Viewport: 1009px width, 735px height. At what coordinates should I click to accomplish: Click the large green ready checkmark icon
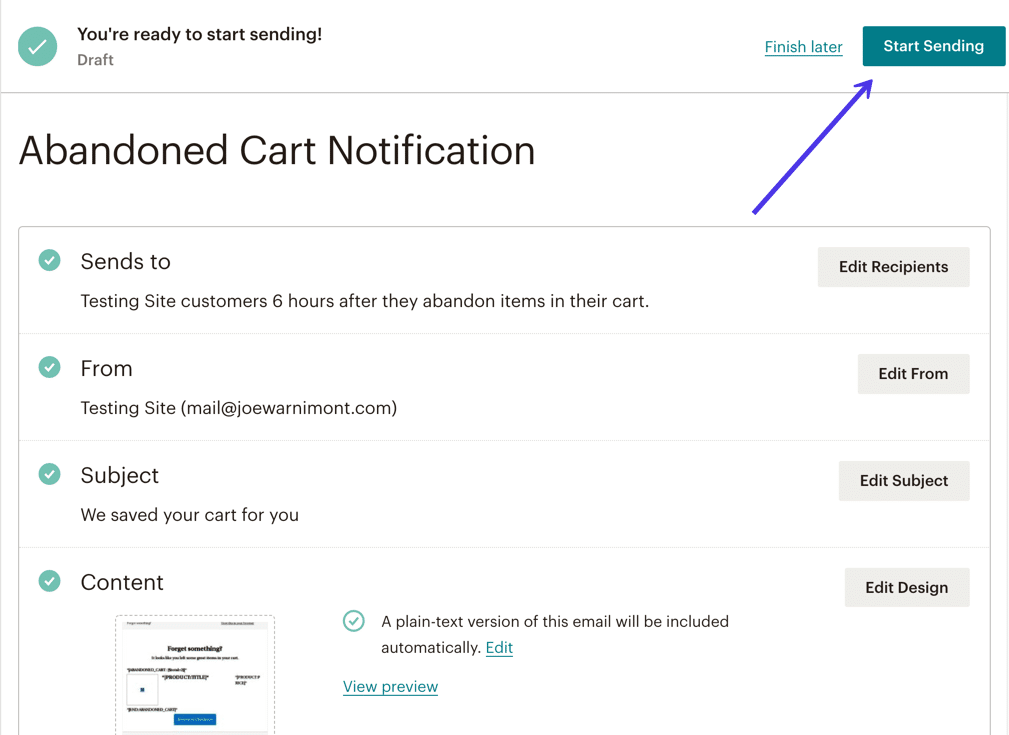coord(38,46)
